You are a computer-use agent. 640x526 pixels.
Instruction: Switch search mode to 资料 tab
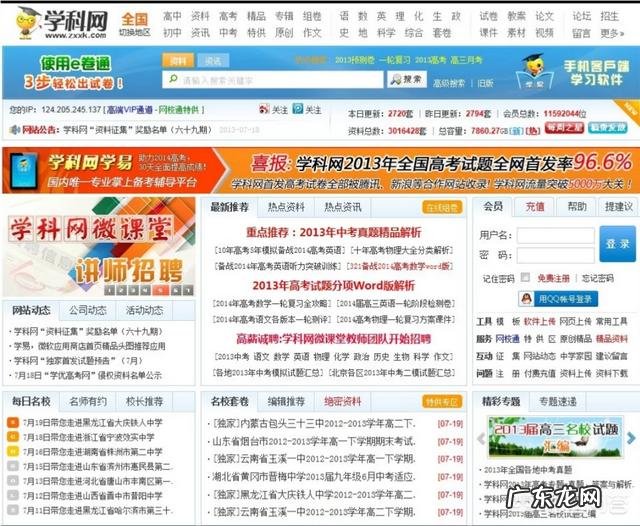point(178,60)
